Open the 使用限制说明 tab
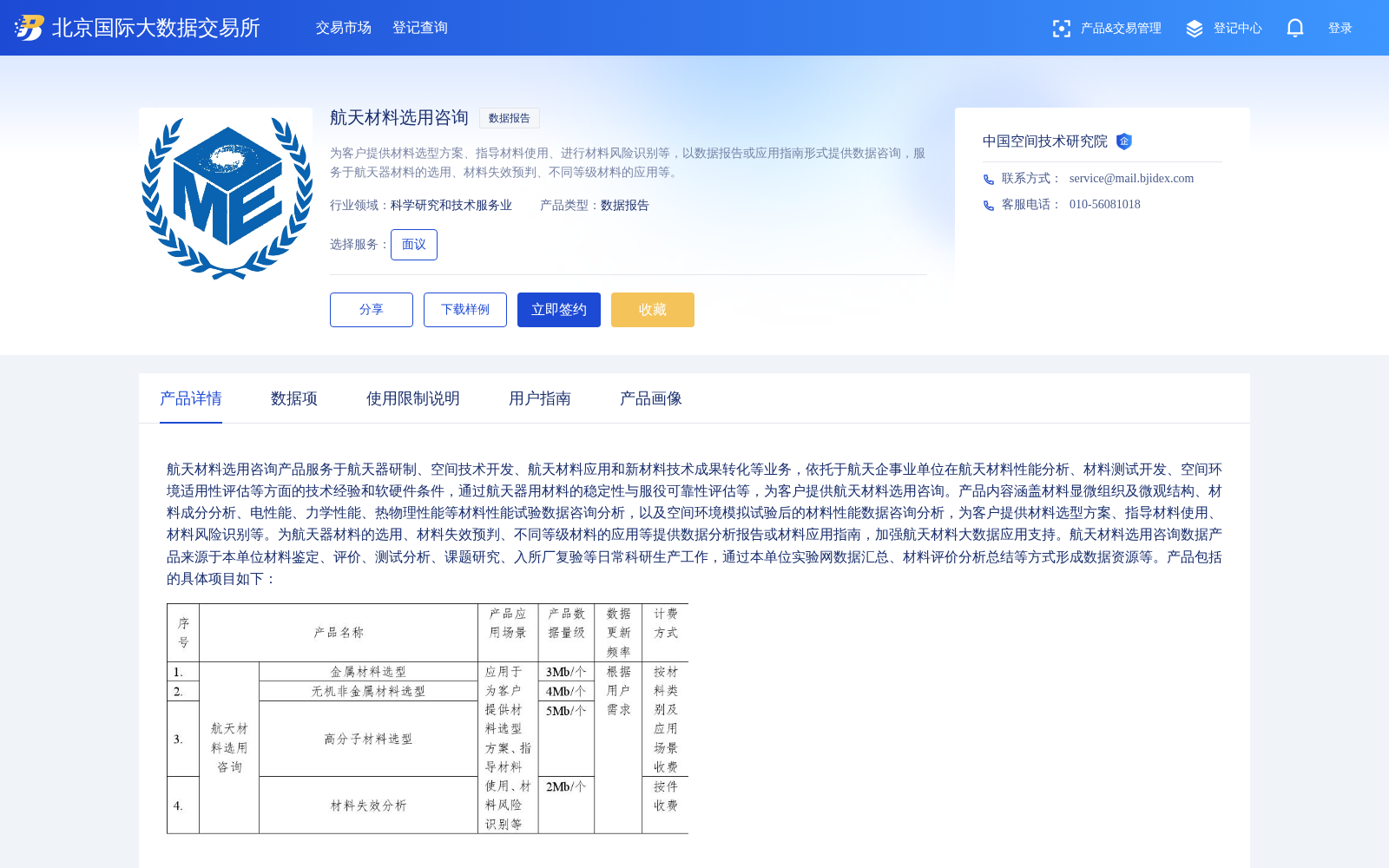 413,398
